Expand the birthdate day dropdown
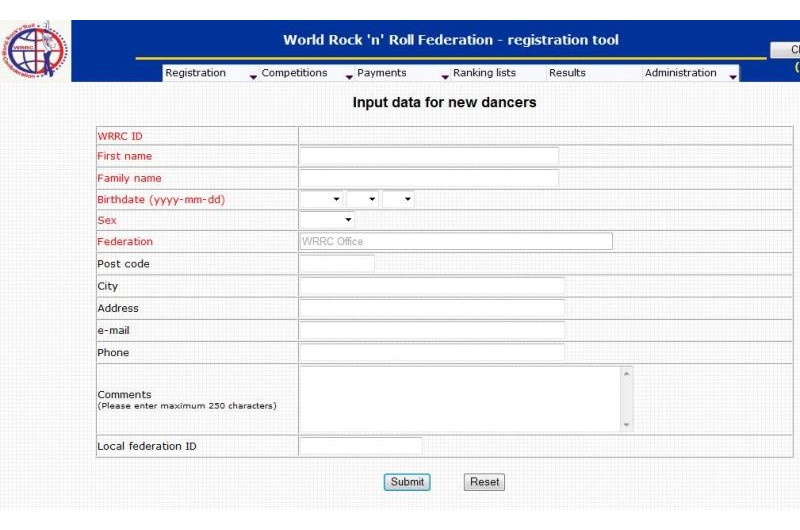The width and height of the screenshot is (800, 530). [398, 200]
